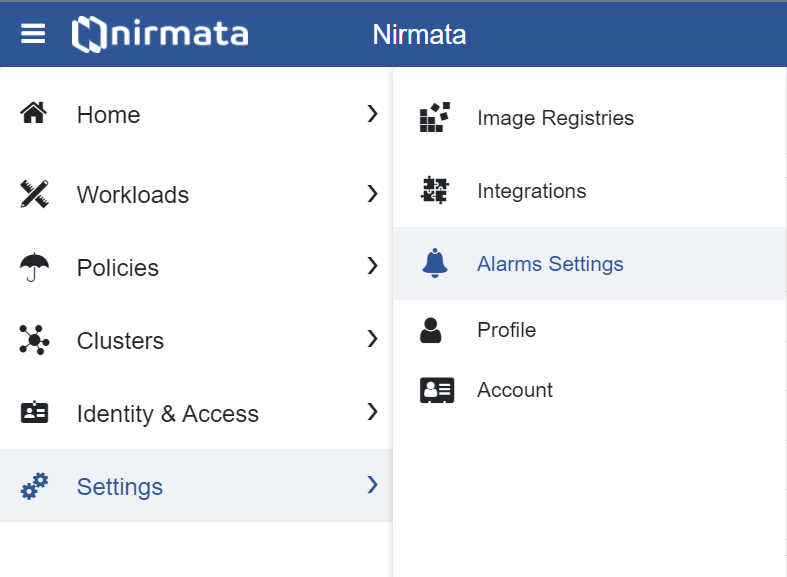This screenshot has width=787, height=577.
Task: Click the Clusters network icon
Action: [34, 340]
